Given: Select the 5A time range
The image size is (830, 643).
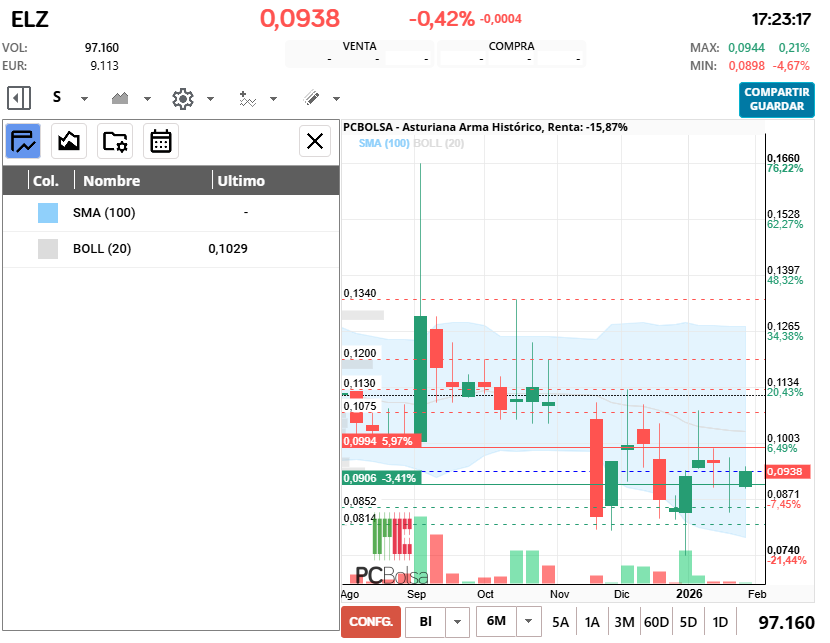Looking at the screenshot, I should click(561, 622).
